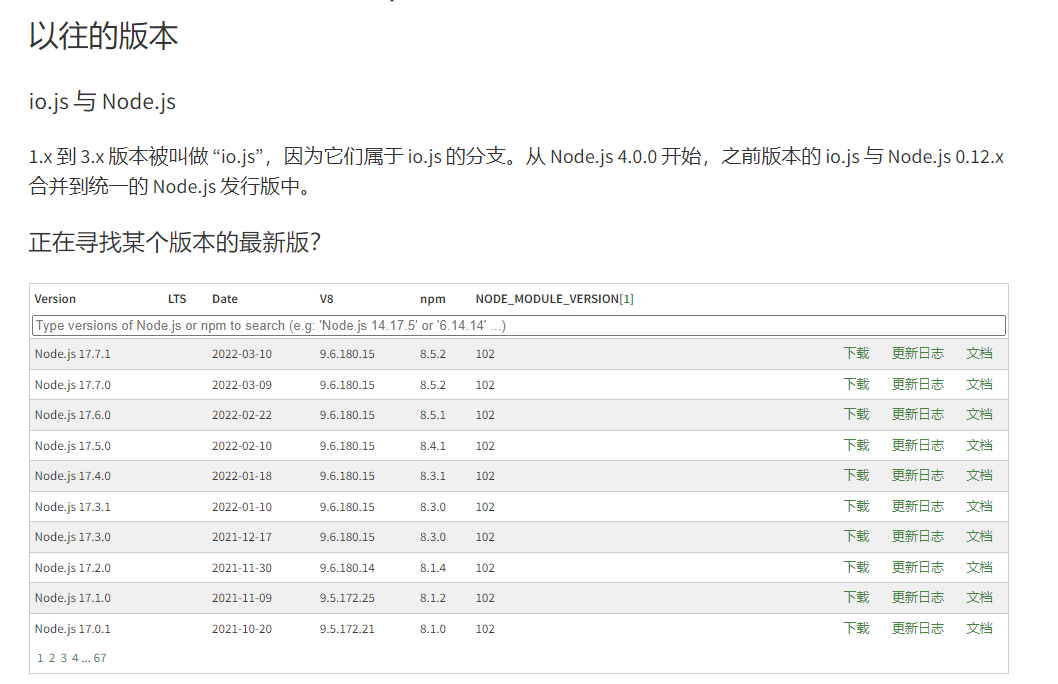Open download link for Node.js 17.7.0

(x=856, y=384)
